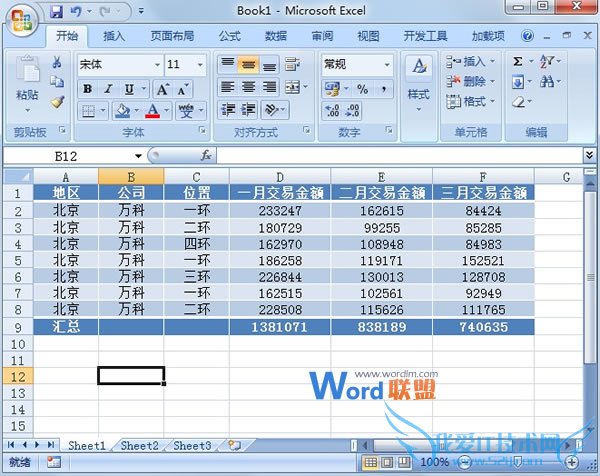
Task: Open Excel help question mark
Action: [x=527, y=36]
